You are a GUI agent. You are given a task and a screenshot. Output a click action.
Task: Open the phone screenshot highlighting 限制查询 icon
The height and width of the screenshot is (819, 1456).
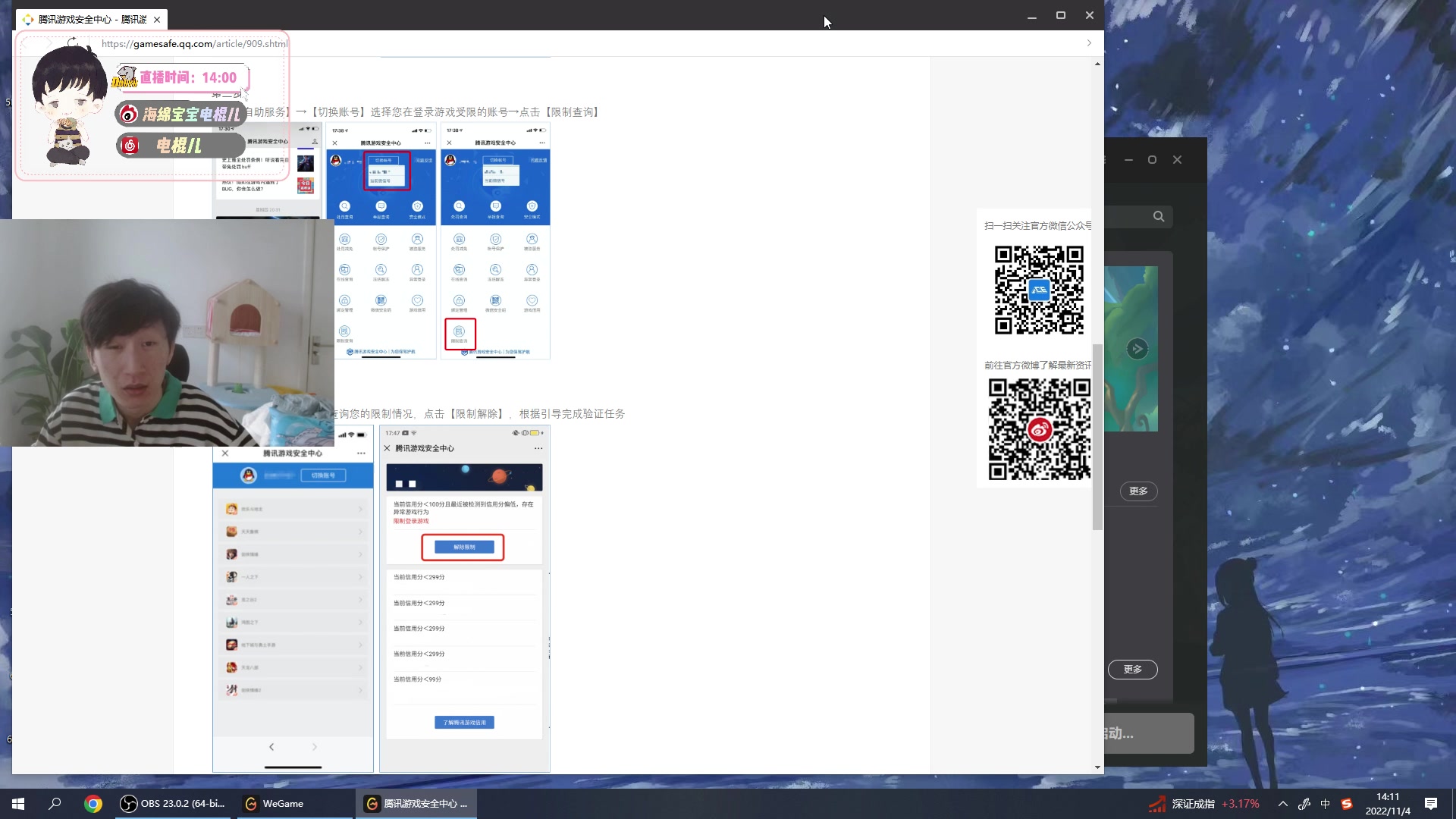pyautogui.click(x=495, y=242)
